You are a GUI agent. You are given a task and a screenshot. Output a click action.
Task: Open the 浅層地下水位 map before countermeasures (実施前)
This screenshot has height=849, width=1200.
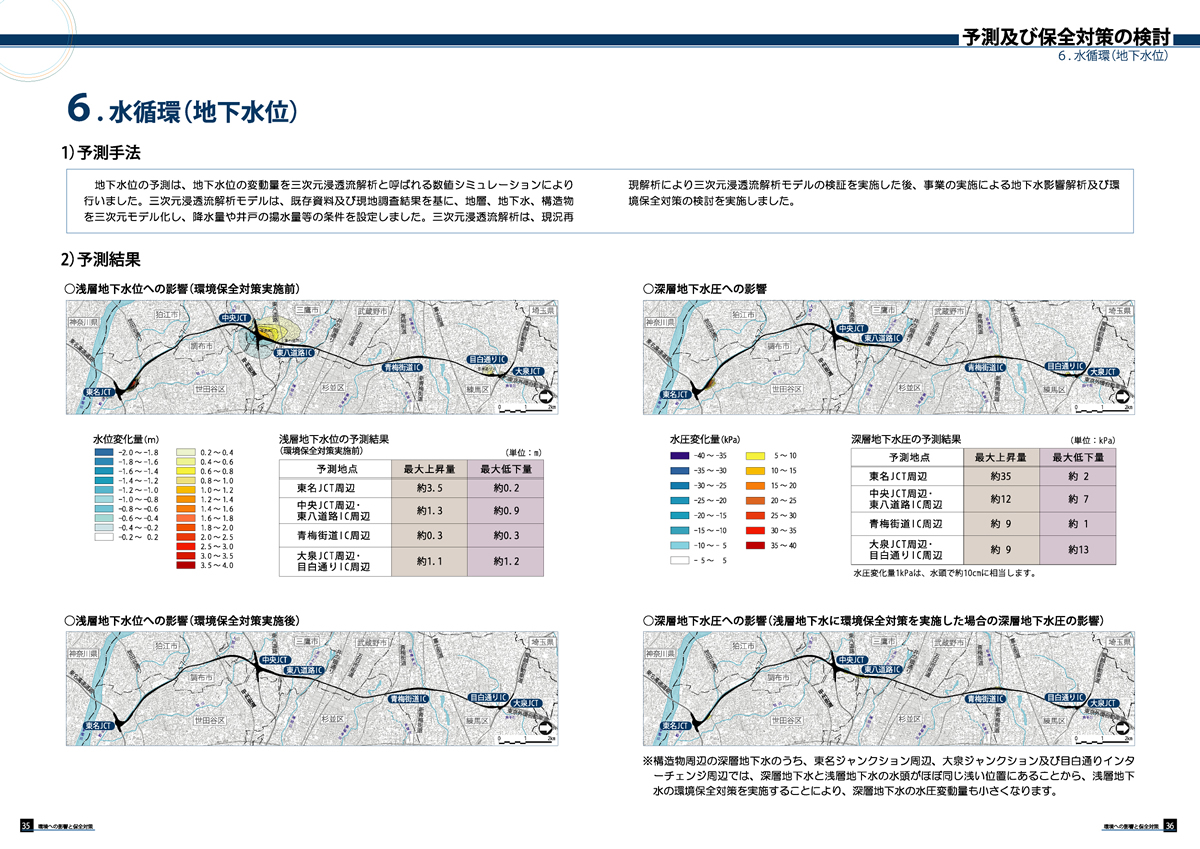[x=311, y=359]
